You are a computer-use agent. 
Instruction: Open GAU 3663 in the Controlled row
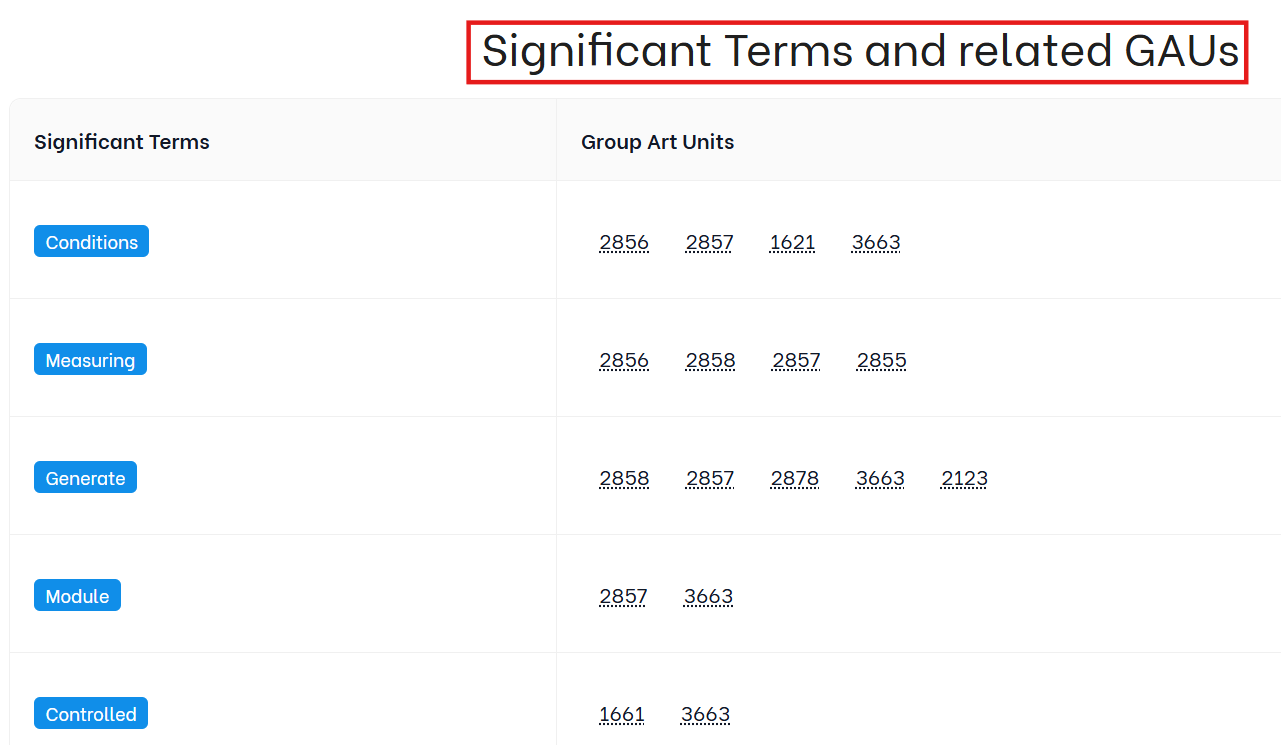click(x=705, y=714)
